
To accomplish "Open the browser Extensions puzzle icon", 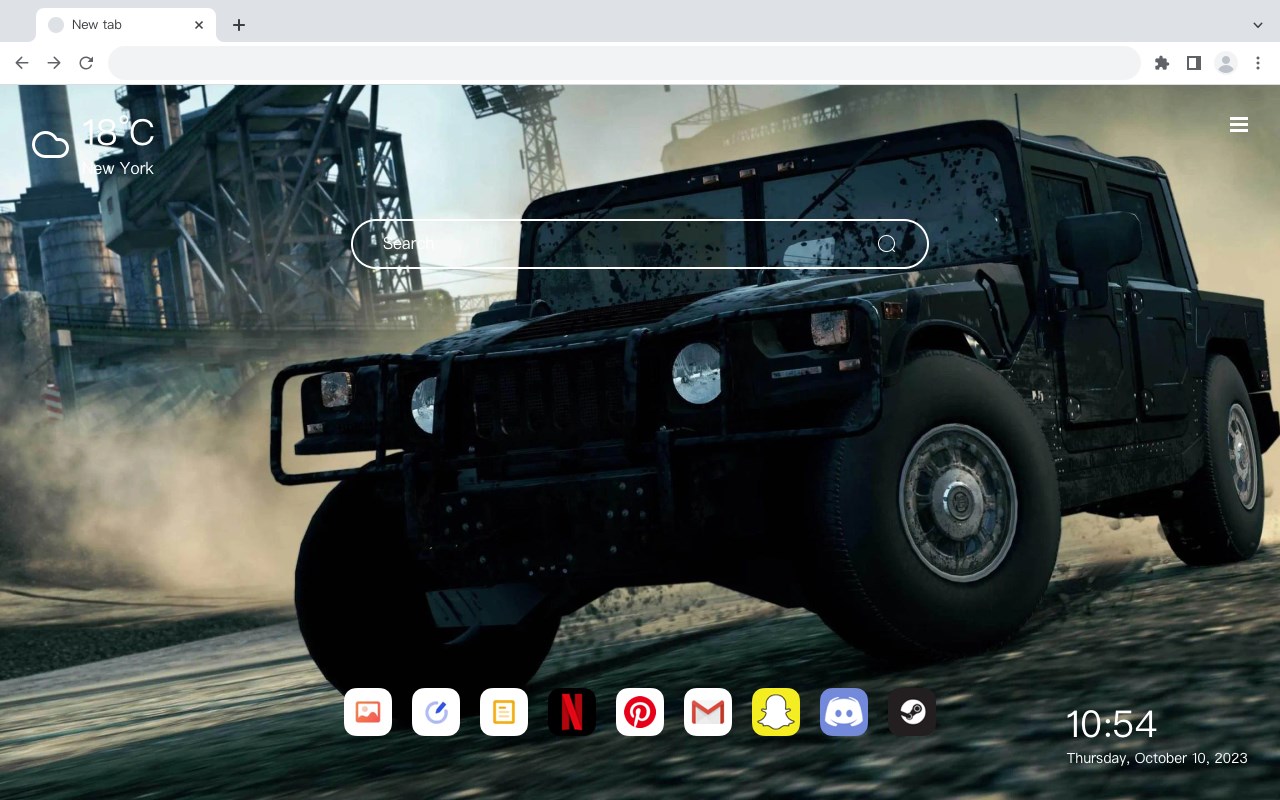I will (1161, 63).
